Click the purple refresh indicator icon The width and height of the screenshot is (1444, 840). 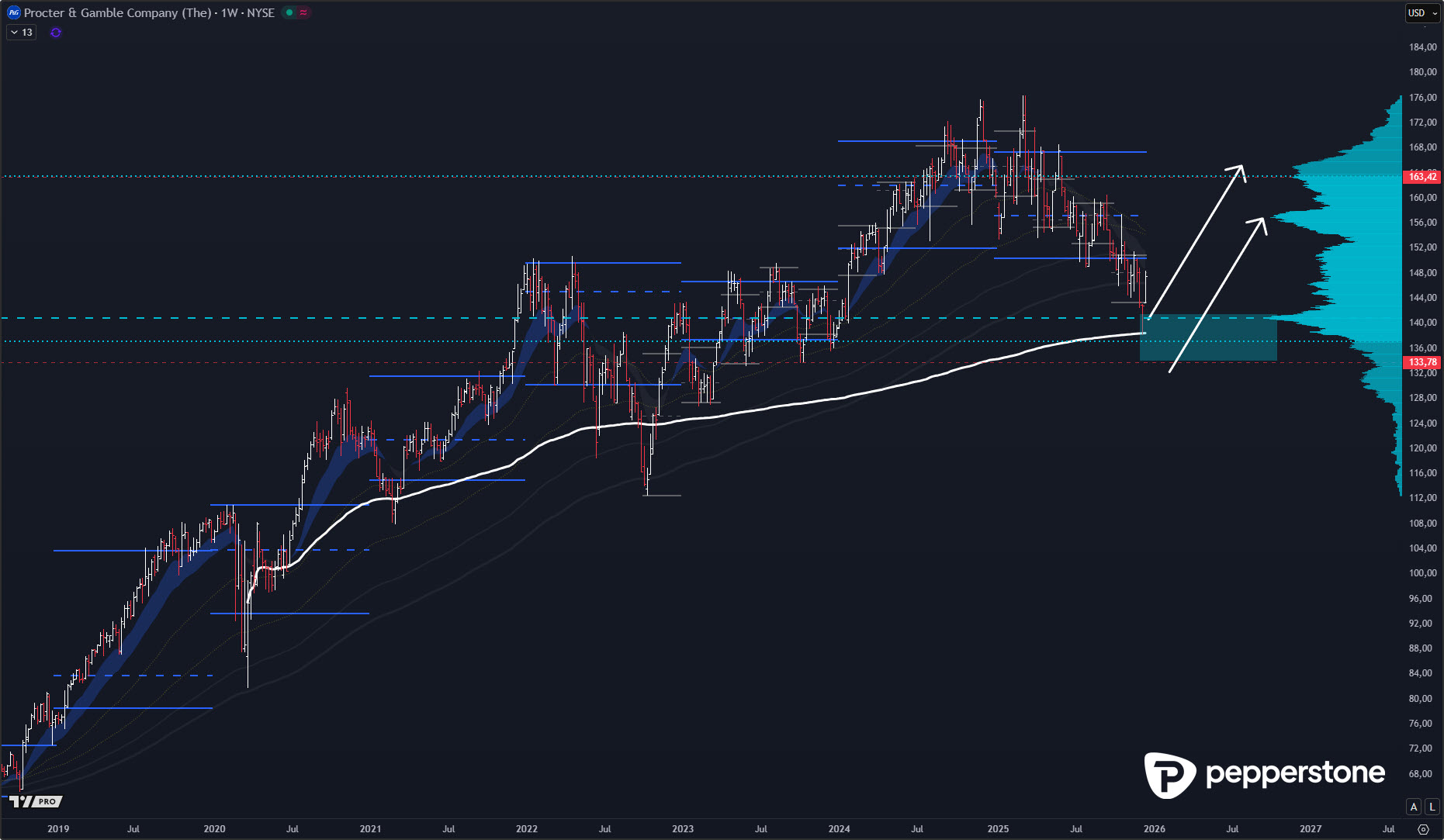[x=56, y=33]
